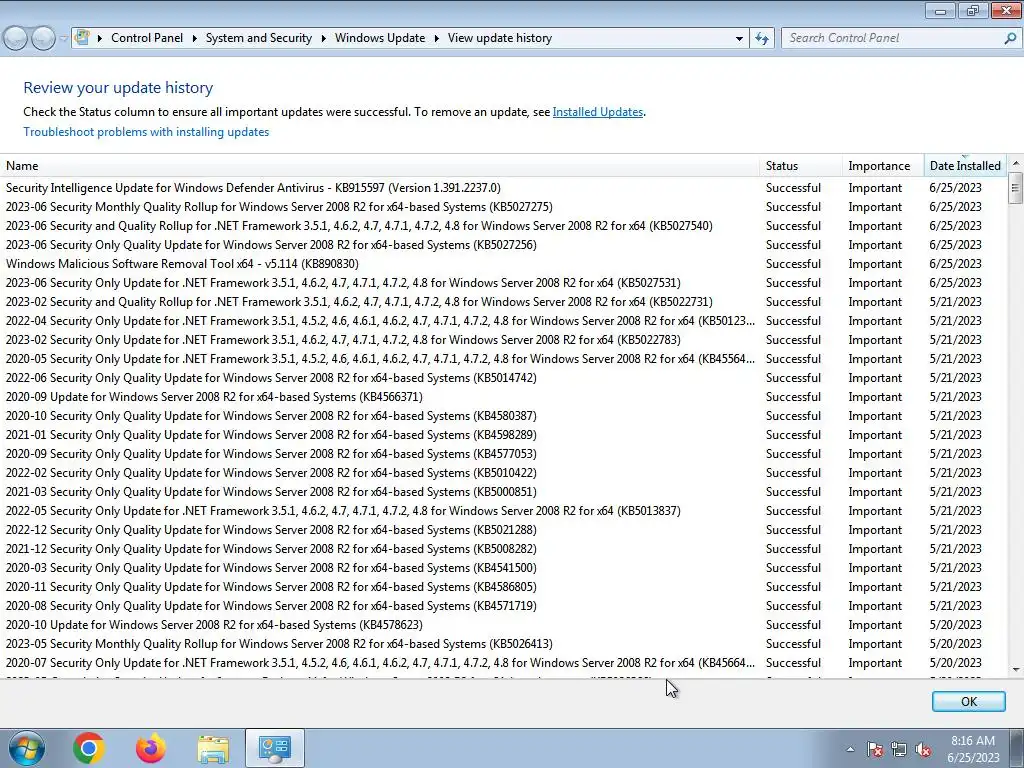
Task: Click the refresh button beside address bar
Action: pyautogui.click(x=761, y=38)
